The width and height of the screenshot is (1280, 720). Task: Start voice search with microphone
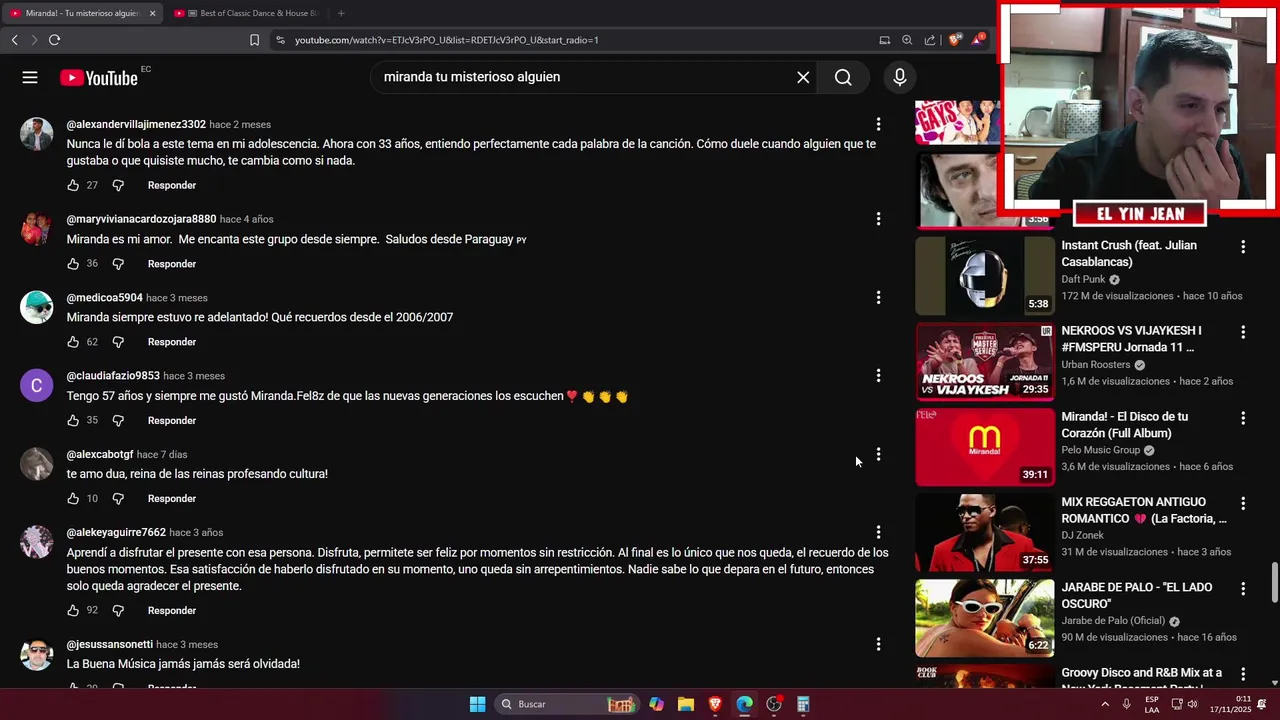[900, 77]
